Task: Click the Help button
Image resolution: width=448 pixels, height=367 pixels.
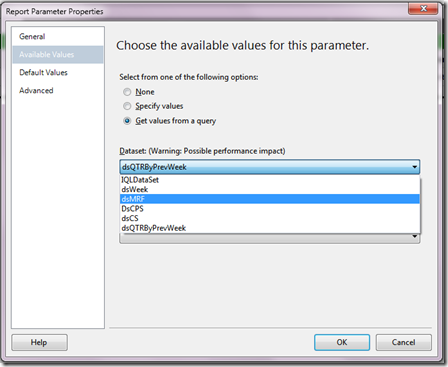Action: [x=39, y=342]
